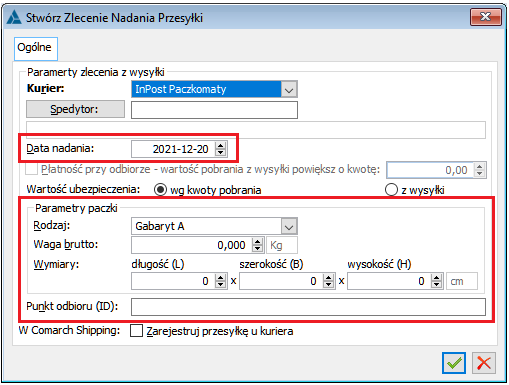Click the Wartość ubezpieczenia label

(x=83, y=189)
